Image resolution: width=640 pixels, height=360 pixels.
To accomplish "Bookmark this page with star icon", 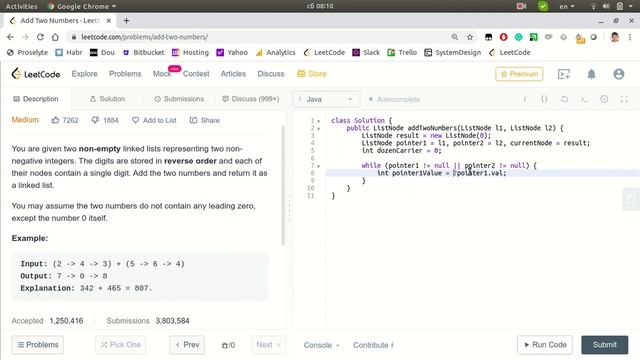I will (470, 37).
